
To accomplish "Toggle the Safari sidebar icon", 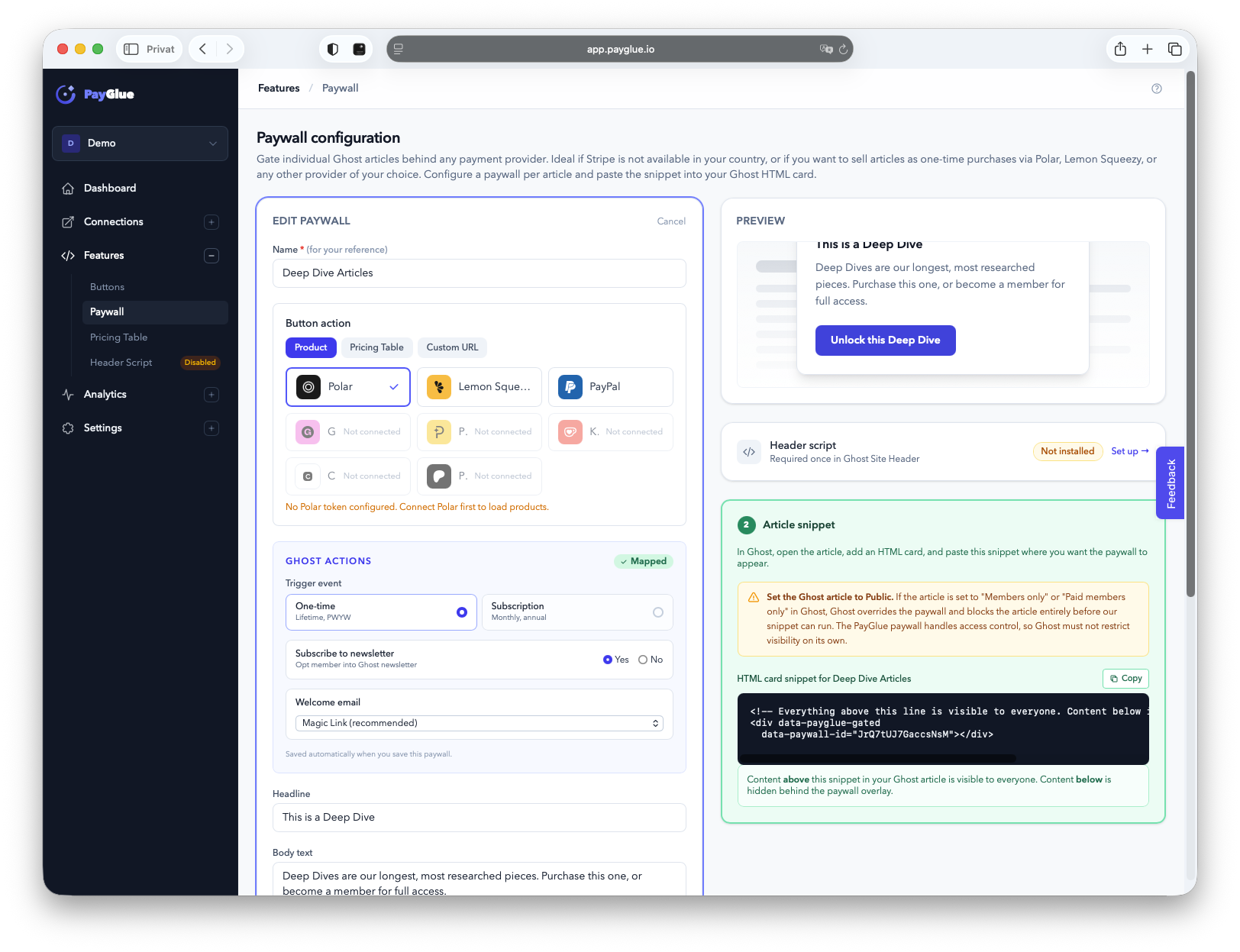I will coord(131,49).
